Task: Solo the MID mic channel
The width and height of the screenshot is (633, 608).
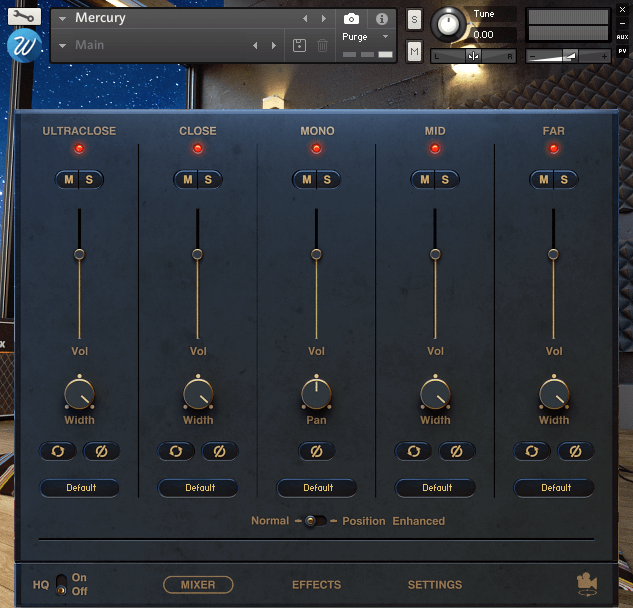Action: [446, 179]
